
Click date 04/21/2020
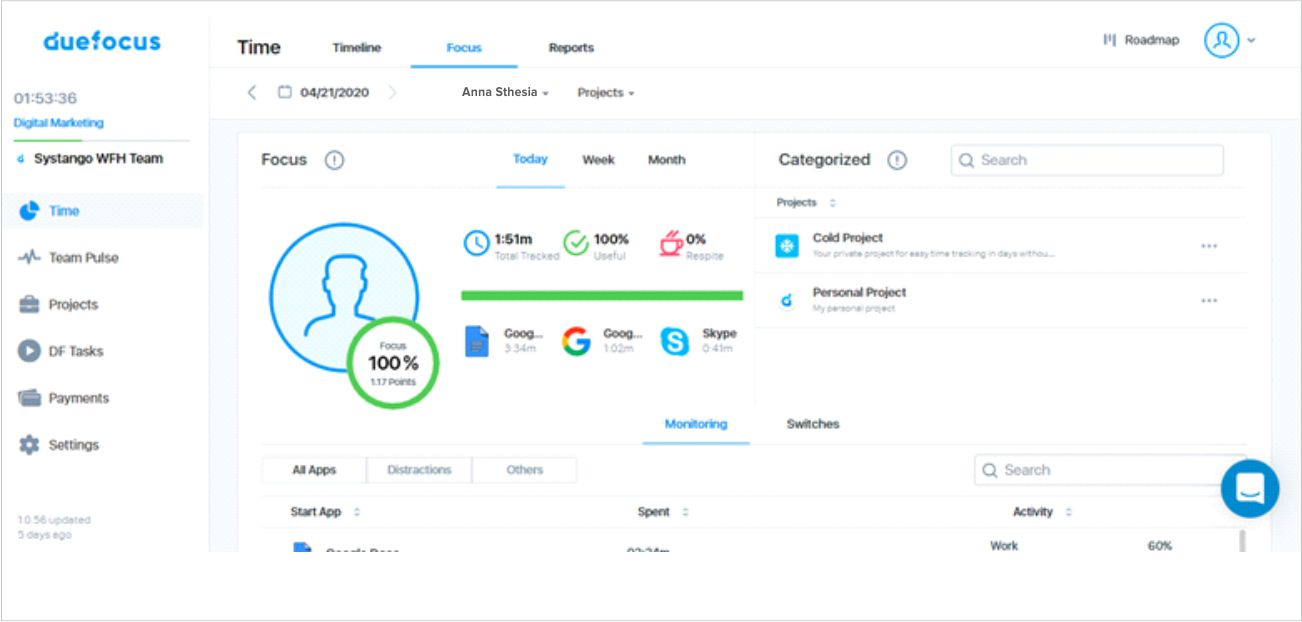pos(334,92)
